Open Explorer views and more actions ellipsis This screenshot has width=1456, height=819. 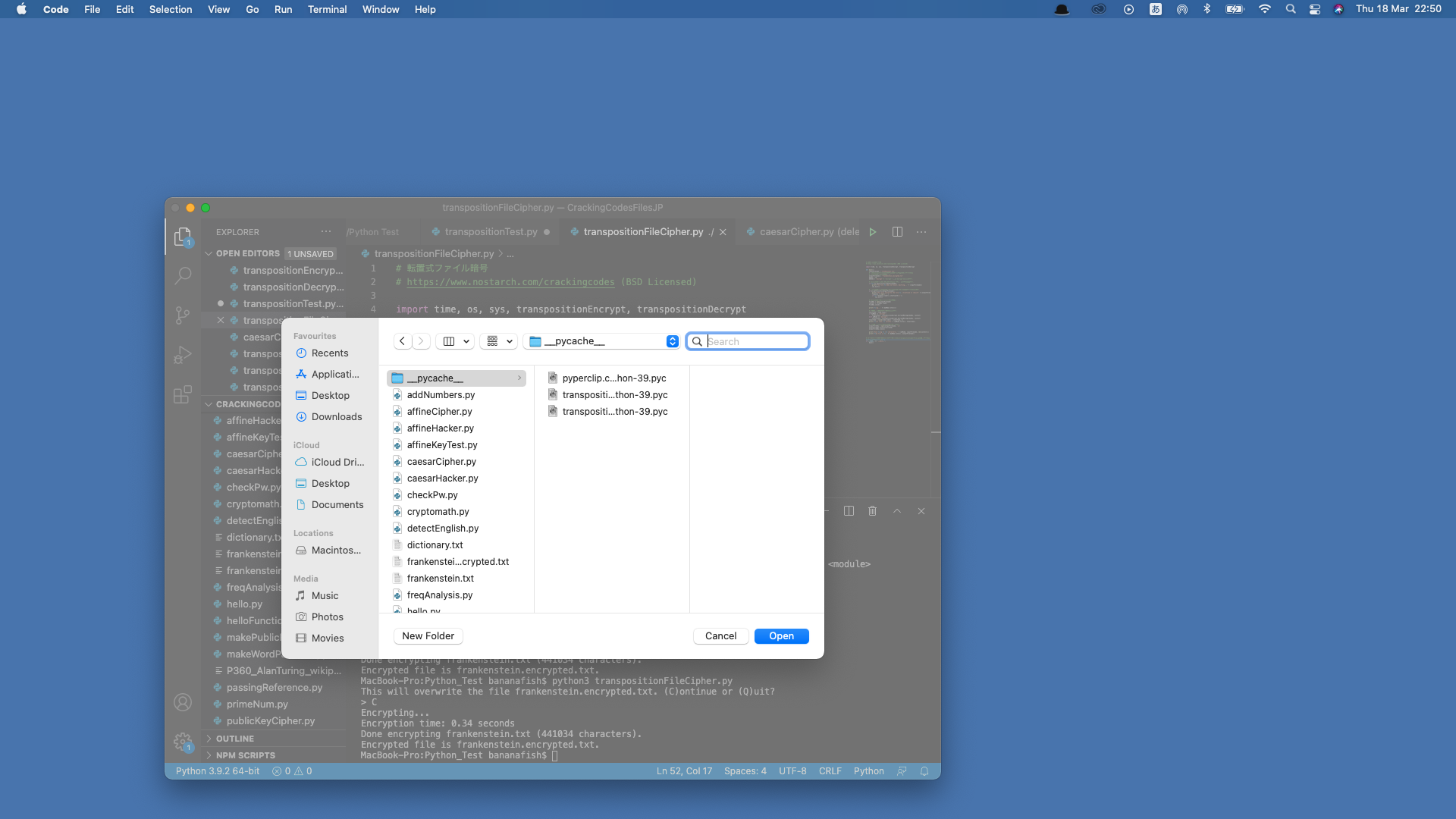pos(326,232)
